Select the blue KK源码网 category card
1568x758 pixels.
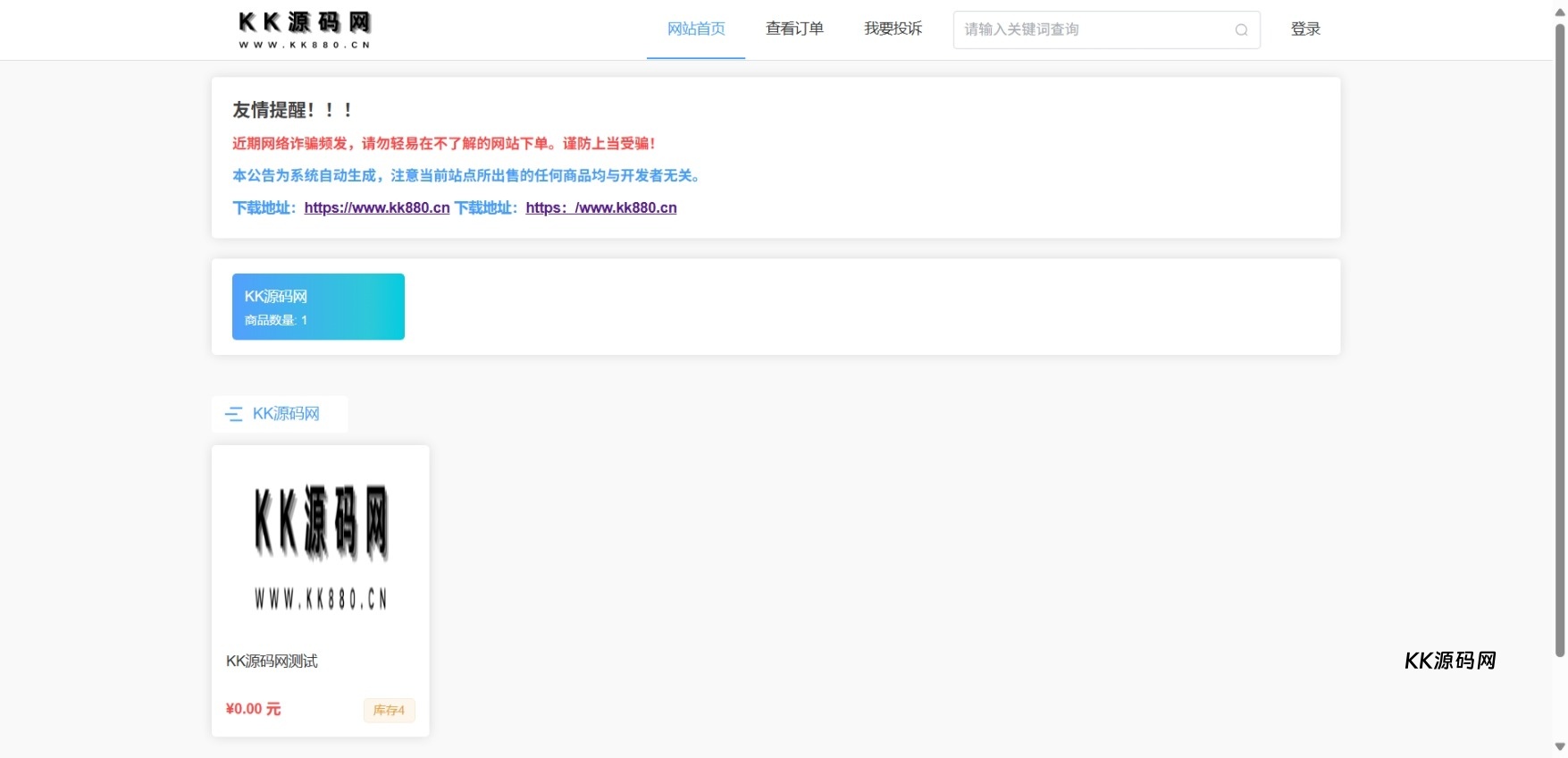pyautogui.click(x=318, y=307)
